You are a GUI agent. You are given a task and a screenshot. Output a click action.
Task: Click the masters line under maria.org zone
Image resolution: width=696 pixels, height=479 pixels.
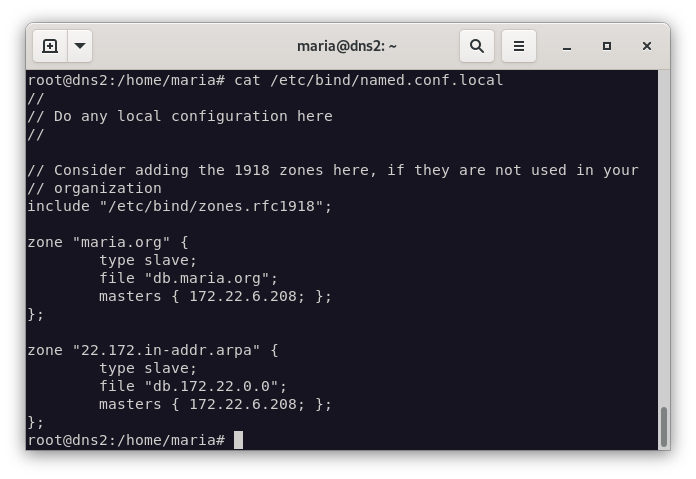215,296
